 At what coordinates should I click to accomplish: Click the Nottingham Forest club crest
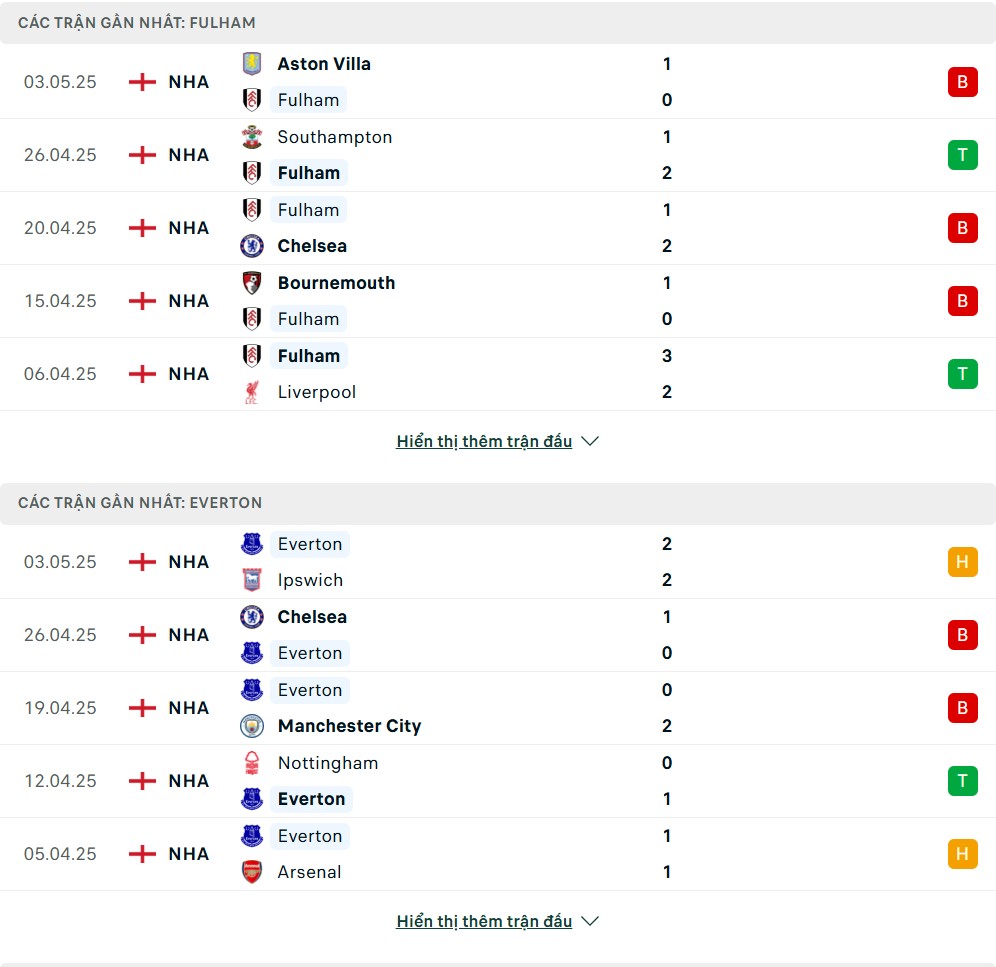[x=252, y=762]
